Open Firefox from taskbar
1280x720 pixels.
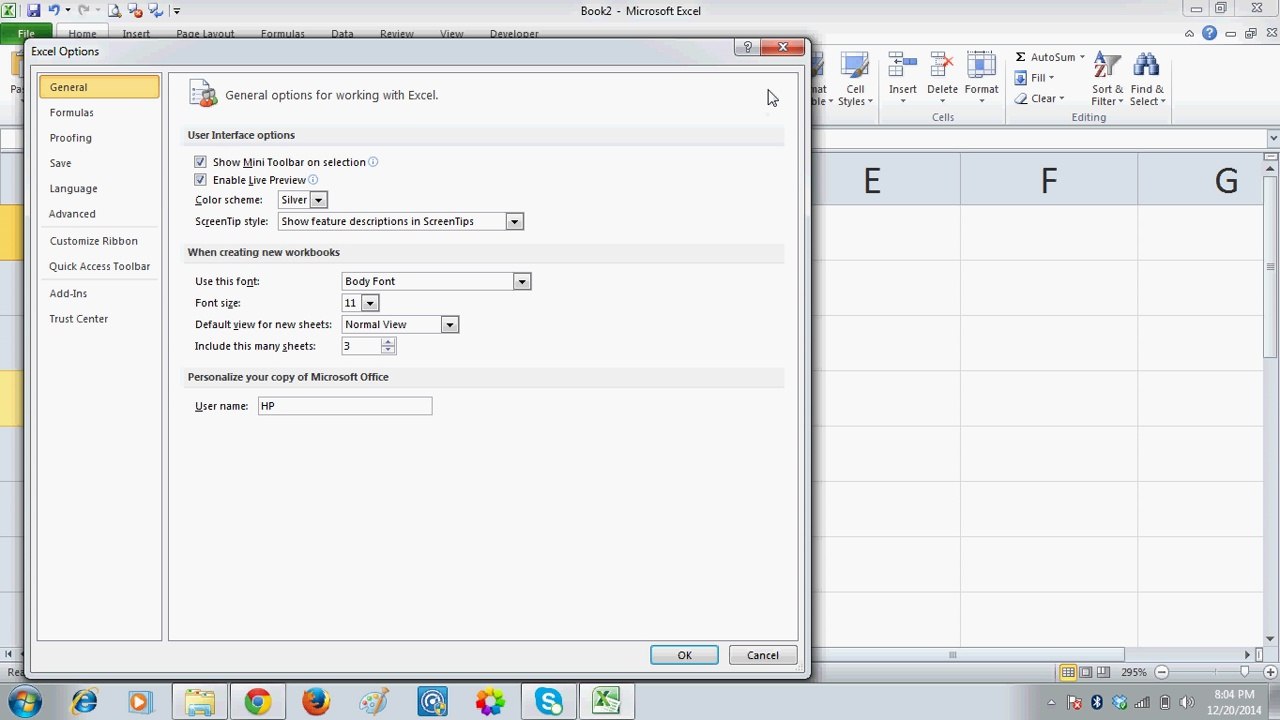pyautogui.click(x=315, y=702)
